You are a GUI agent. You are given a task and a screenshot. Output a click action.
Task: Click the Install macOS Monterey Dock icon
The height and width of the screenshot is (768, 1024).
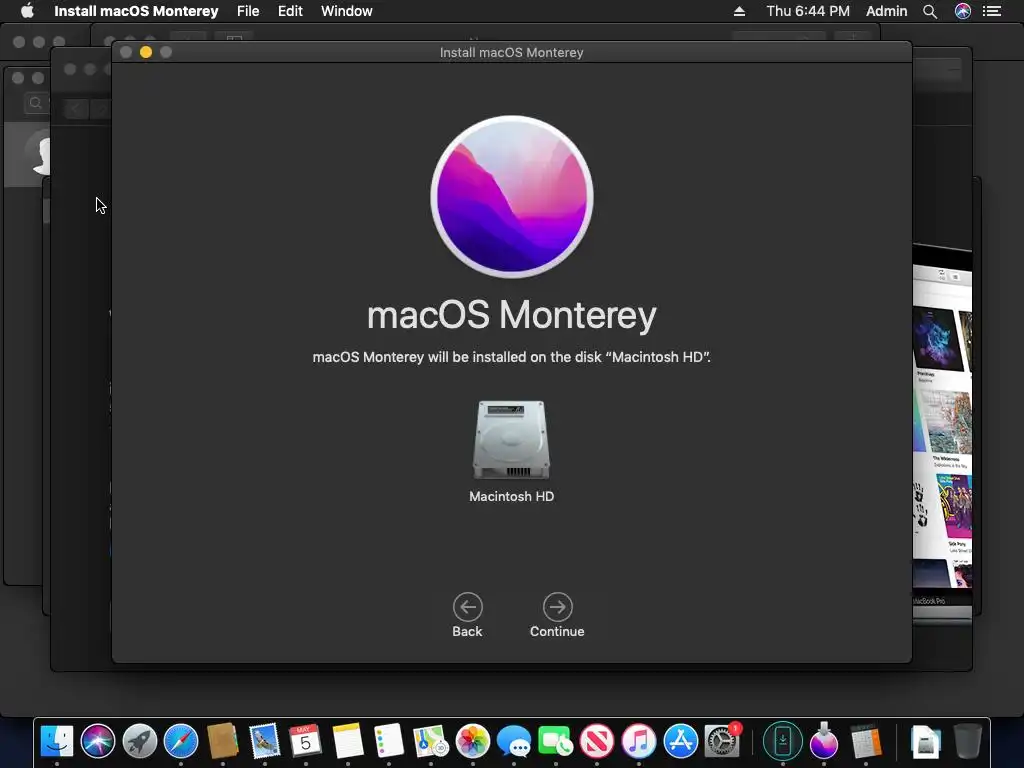pyautogui.click(x=824, y=741)
